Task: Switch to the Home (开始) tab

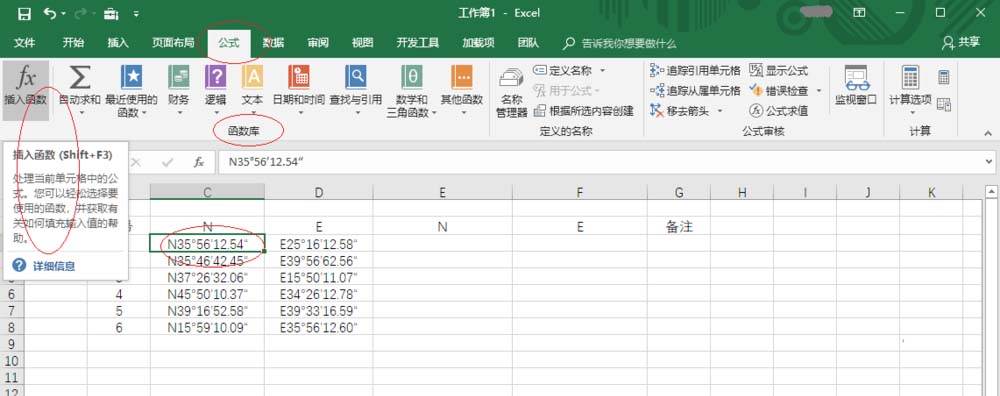Action: [73, 43]
